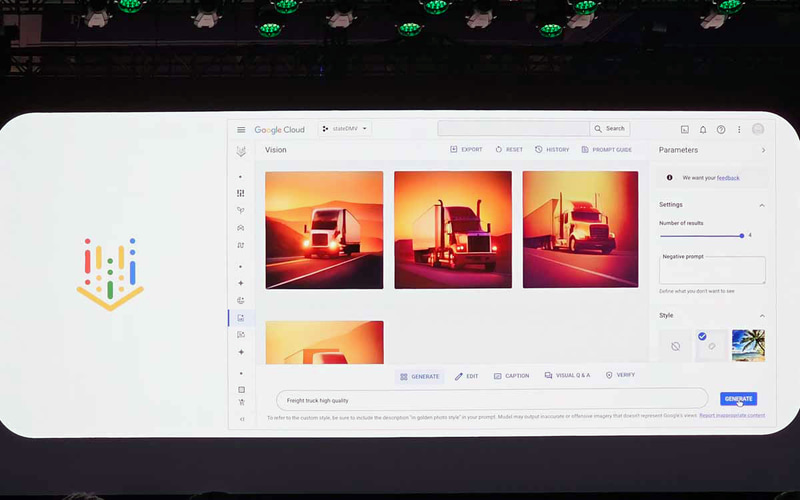Collapse the Parameters panel with right chevron
This screenshot has height=500, width=800.
763,150
